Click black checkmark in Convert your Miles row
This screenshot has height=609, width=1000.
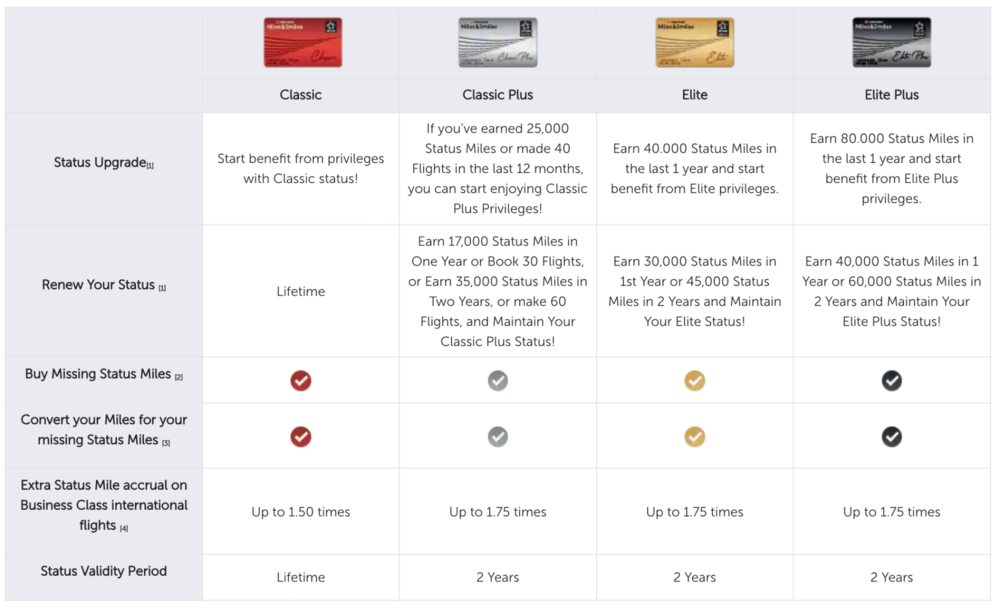891,437
